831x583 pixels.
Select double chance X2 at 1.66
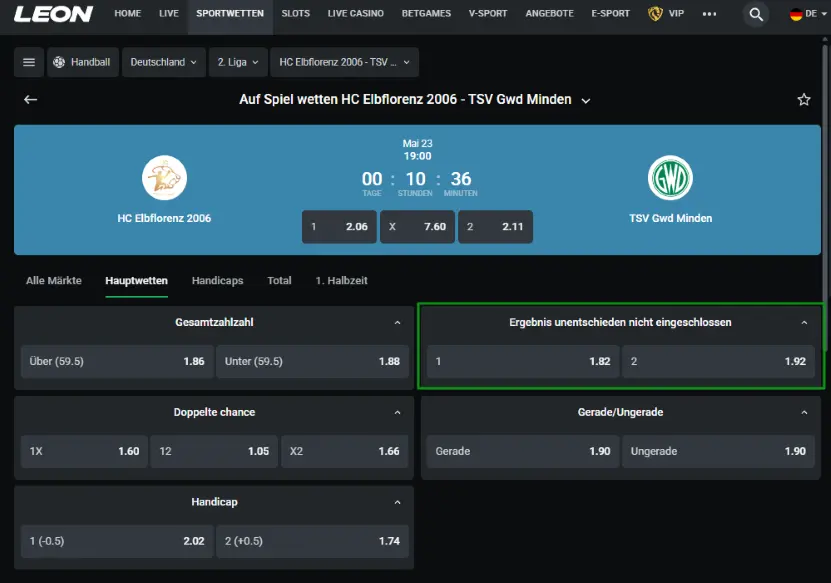coord(344,452)
